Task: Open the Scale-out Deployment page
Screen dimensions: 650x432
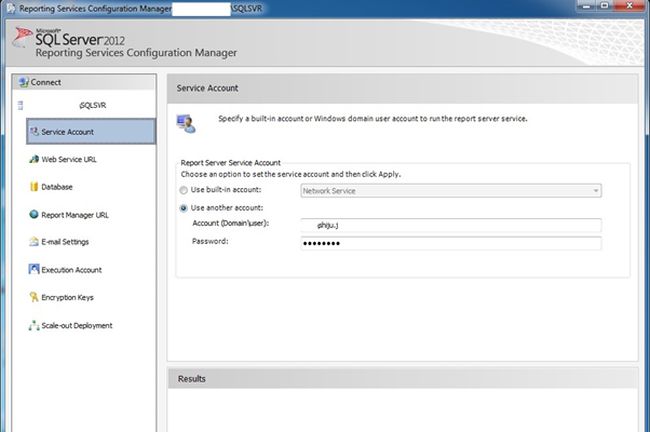Action: tap(77, 325)
